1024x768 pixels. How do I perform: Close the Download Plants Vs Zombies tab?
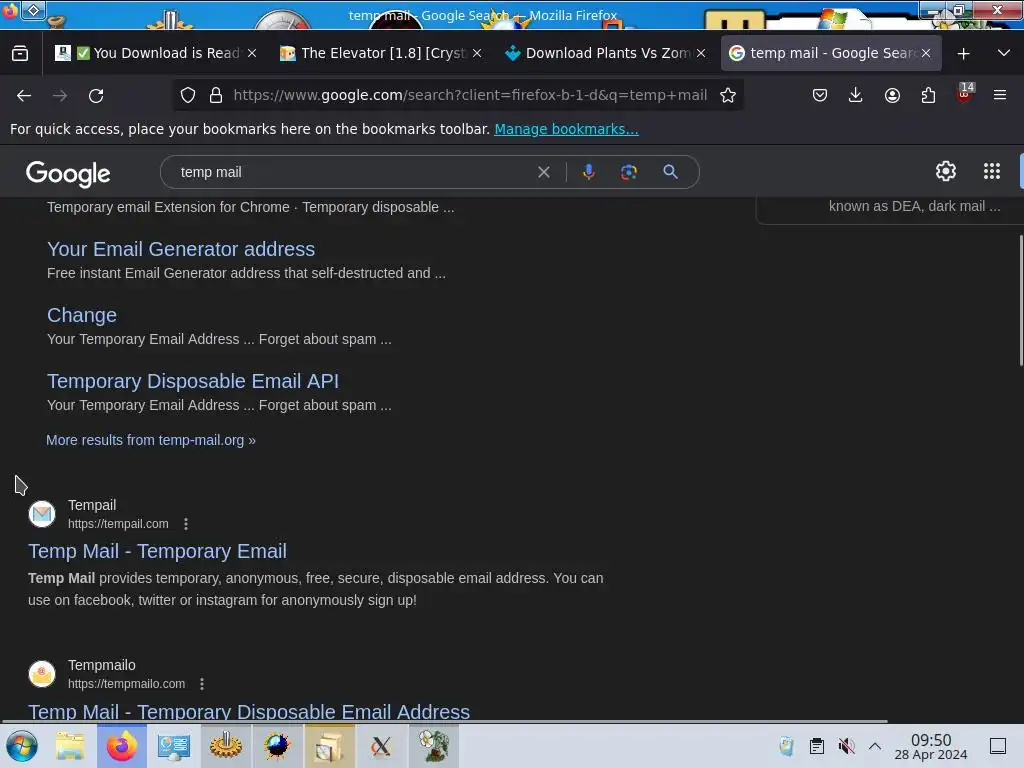click(x=701, y=53)
